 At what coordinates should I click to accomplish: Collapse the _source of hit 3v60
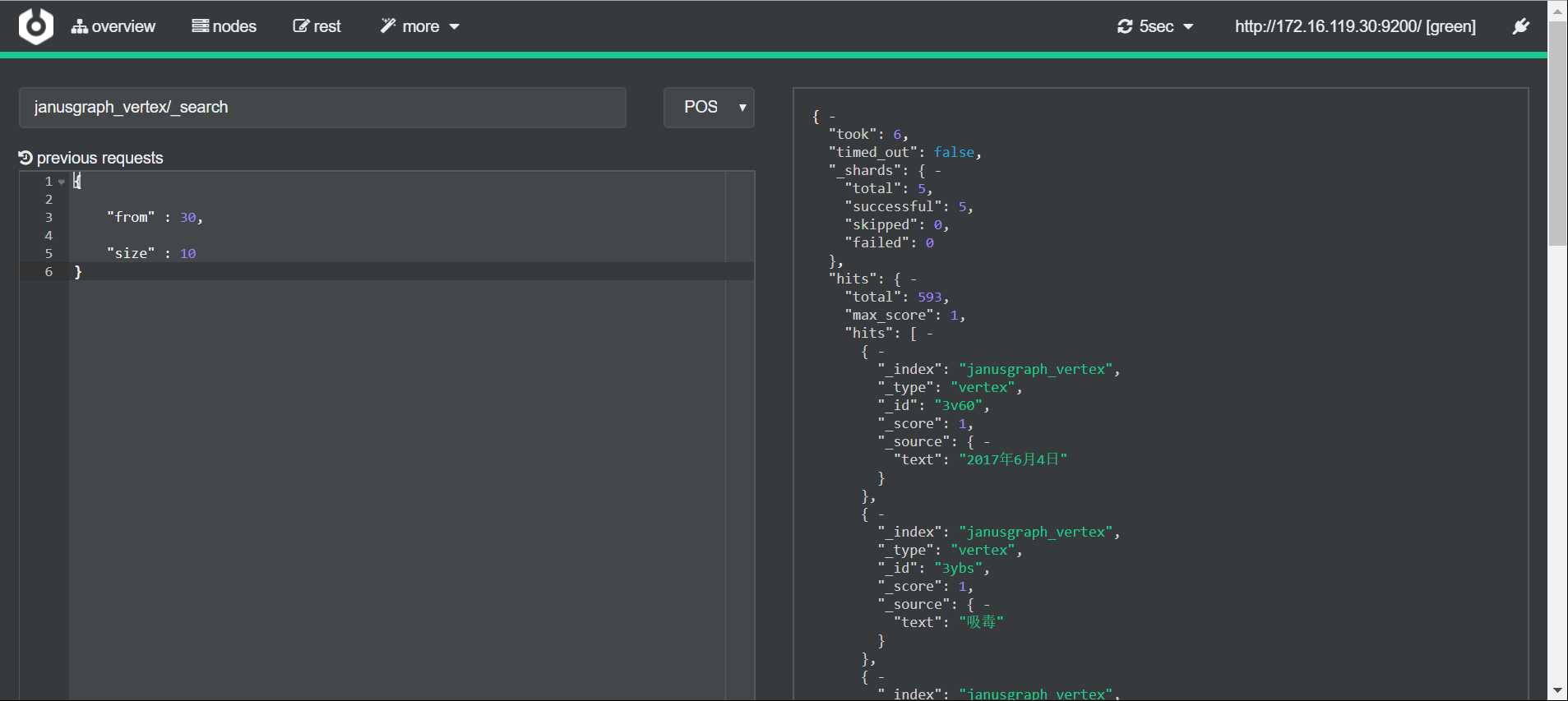point(986,442)
